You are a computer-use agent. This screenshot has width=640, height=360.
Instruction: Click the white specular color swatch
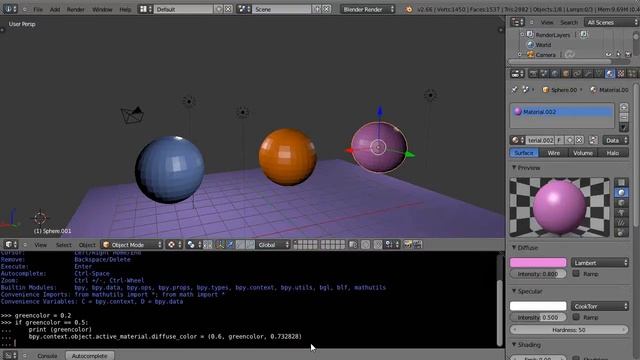[x=538, y=306]
